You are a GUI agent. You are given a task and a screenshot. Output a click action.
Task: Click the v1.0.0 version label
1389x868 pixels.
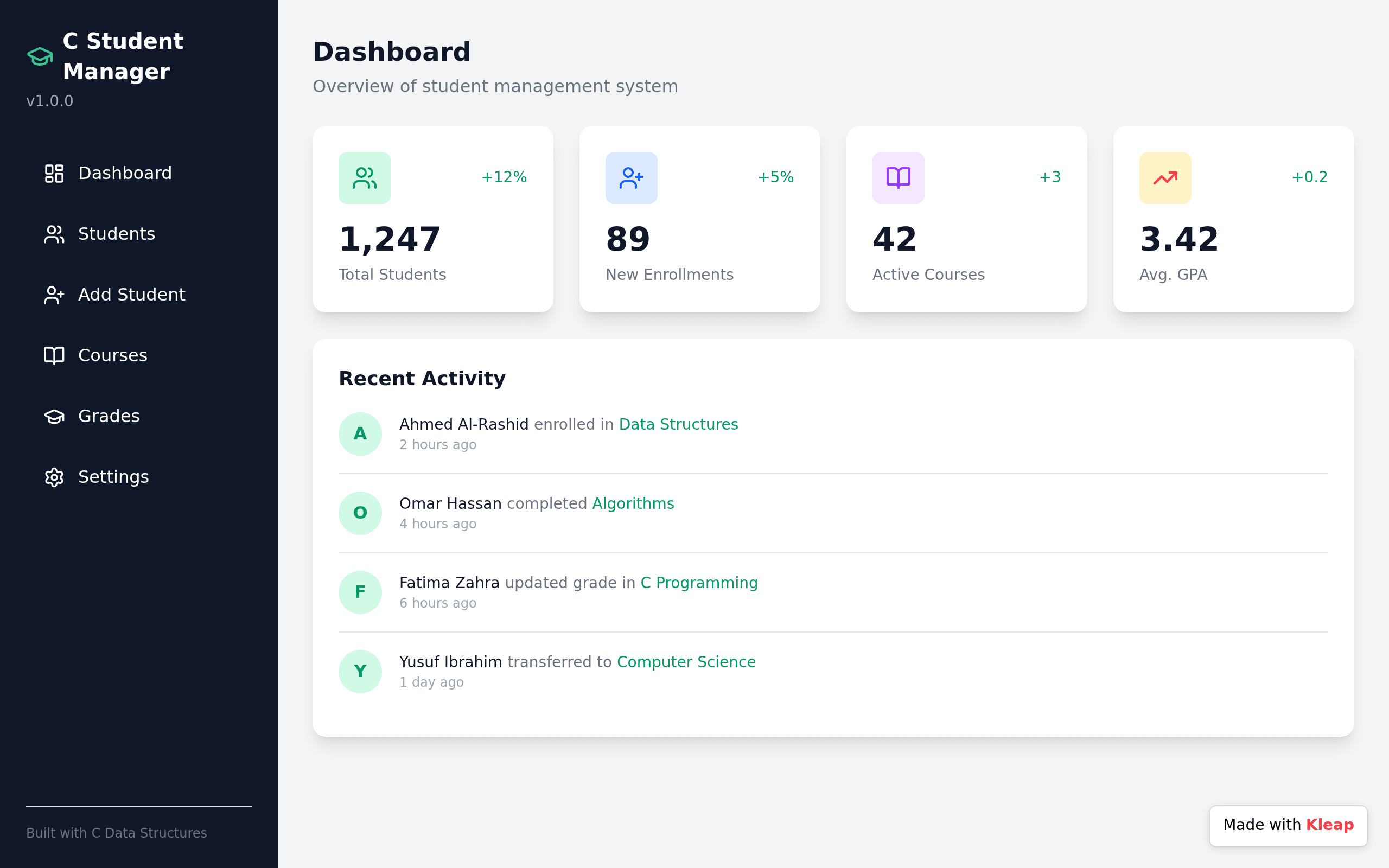pyautogui.click(x=50, y=101)
